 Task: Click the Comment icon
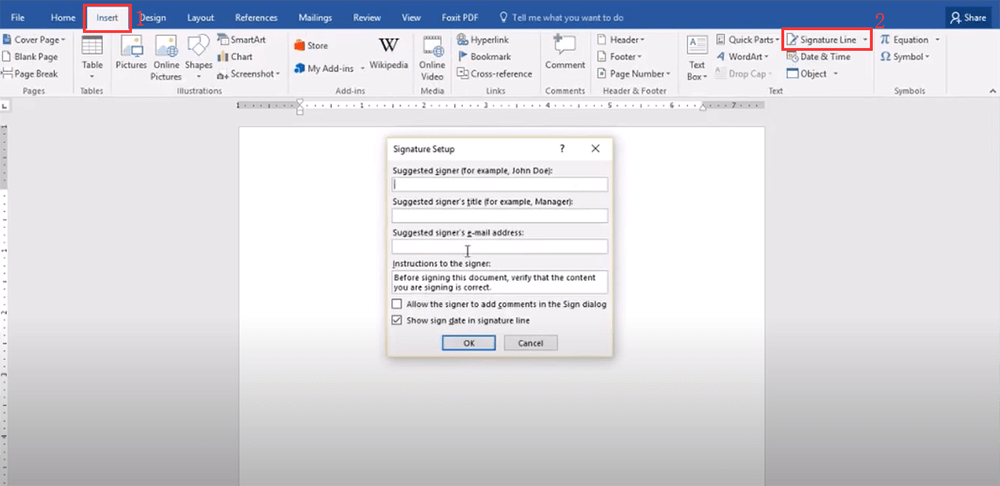565,52
